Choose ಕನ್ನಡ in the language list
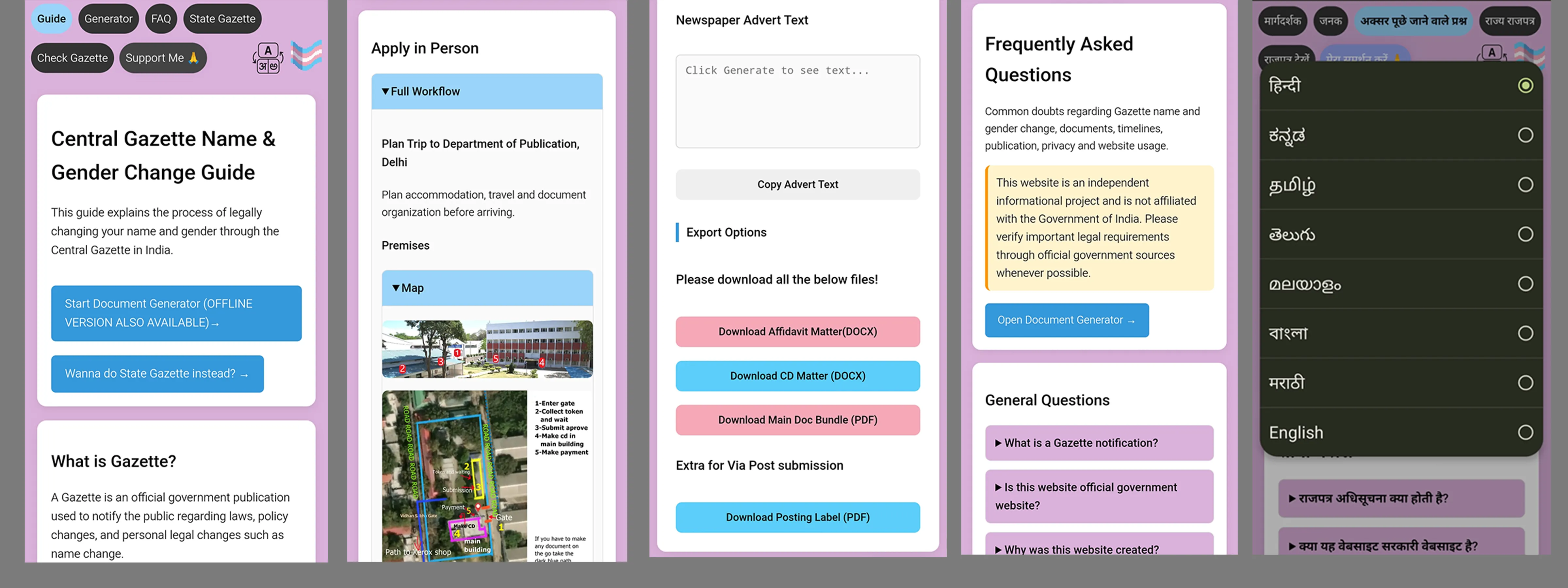The width and height of the screenshot is (1568, 588). [x=1401, y=135]
